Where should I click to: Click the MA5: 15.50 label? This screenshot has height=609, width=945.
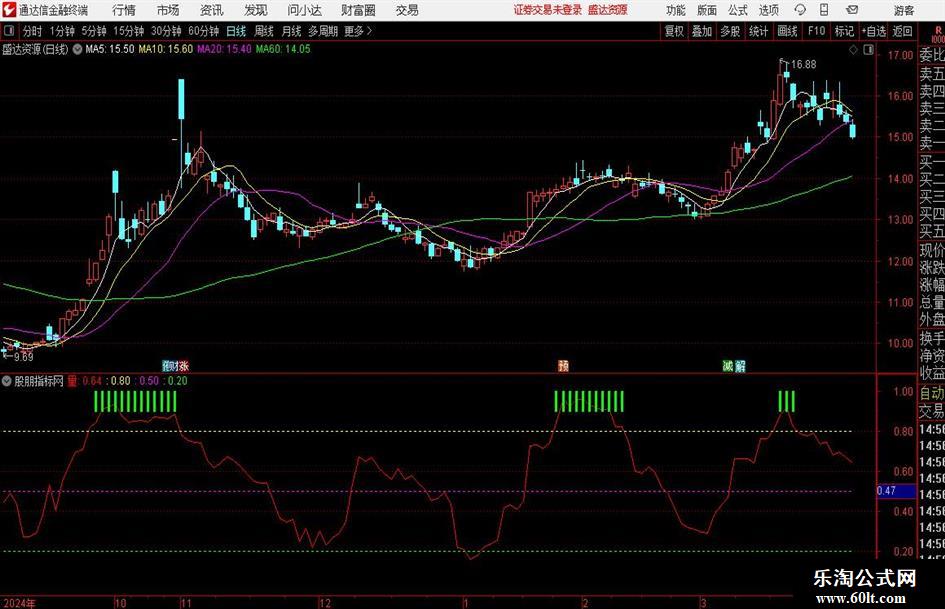tap(110, 49)
